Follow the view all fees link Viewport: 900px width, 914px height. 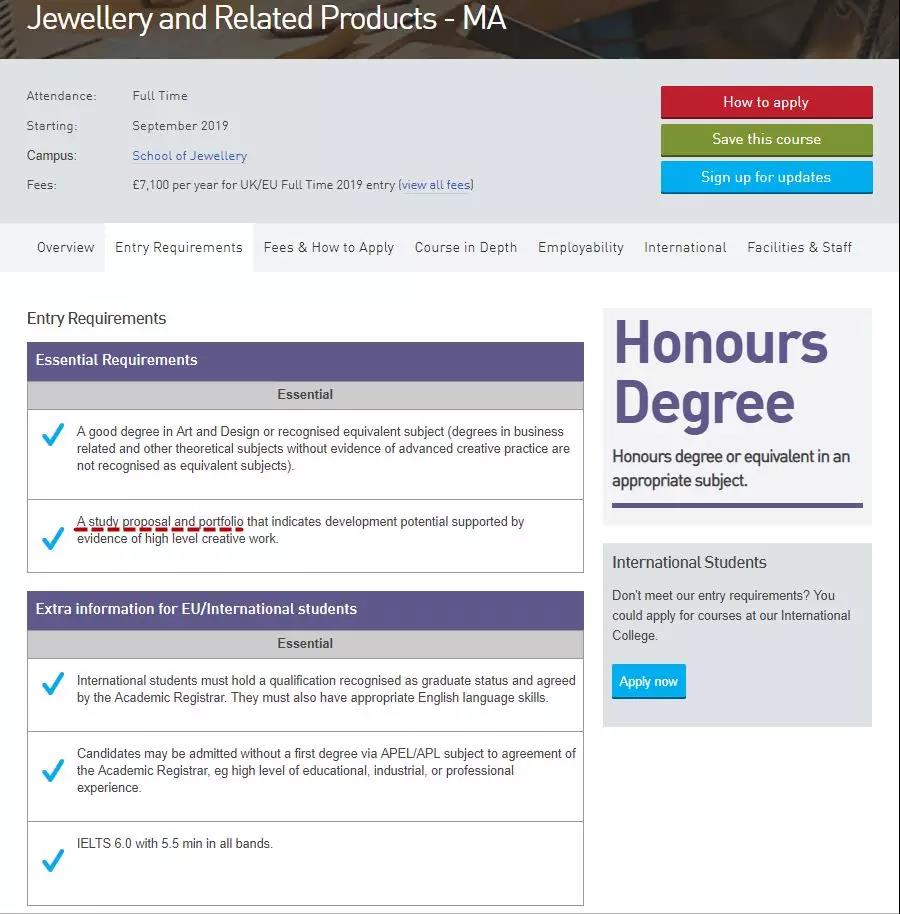pos(436,185)
